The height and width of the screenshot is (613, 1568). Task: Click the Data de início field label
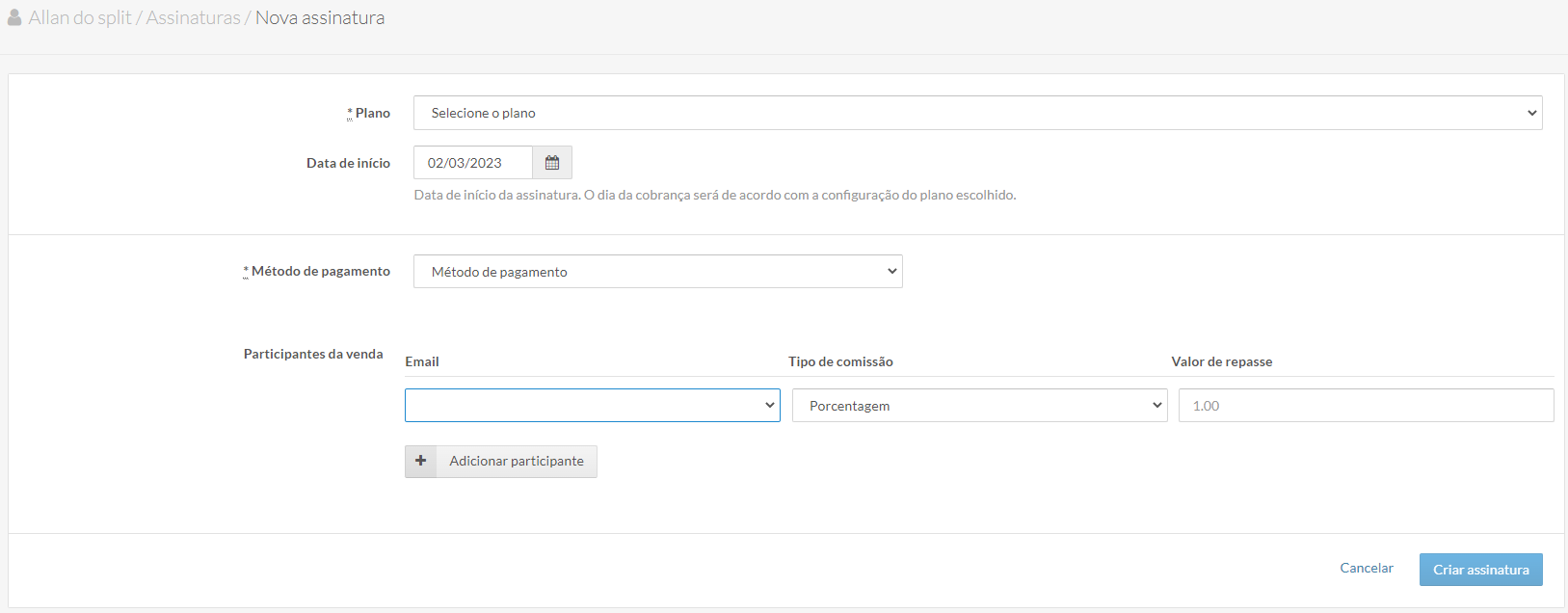(348, 163)
